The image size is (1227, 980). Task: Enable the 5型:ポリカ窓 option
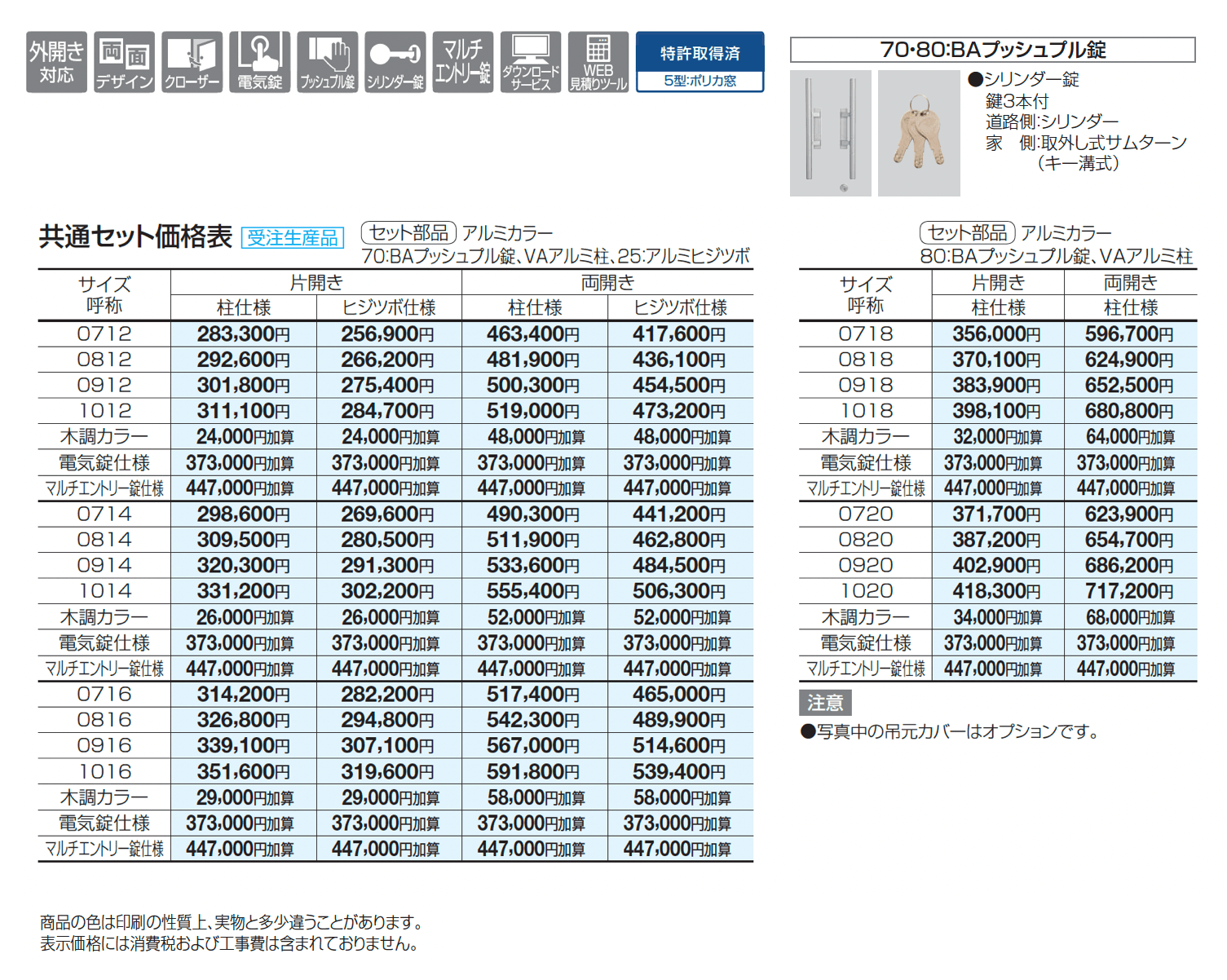(x=699, y=82)
